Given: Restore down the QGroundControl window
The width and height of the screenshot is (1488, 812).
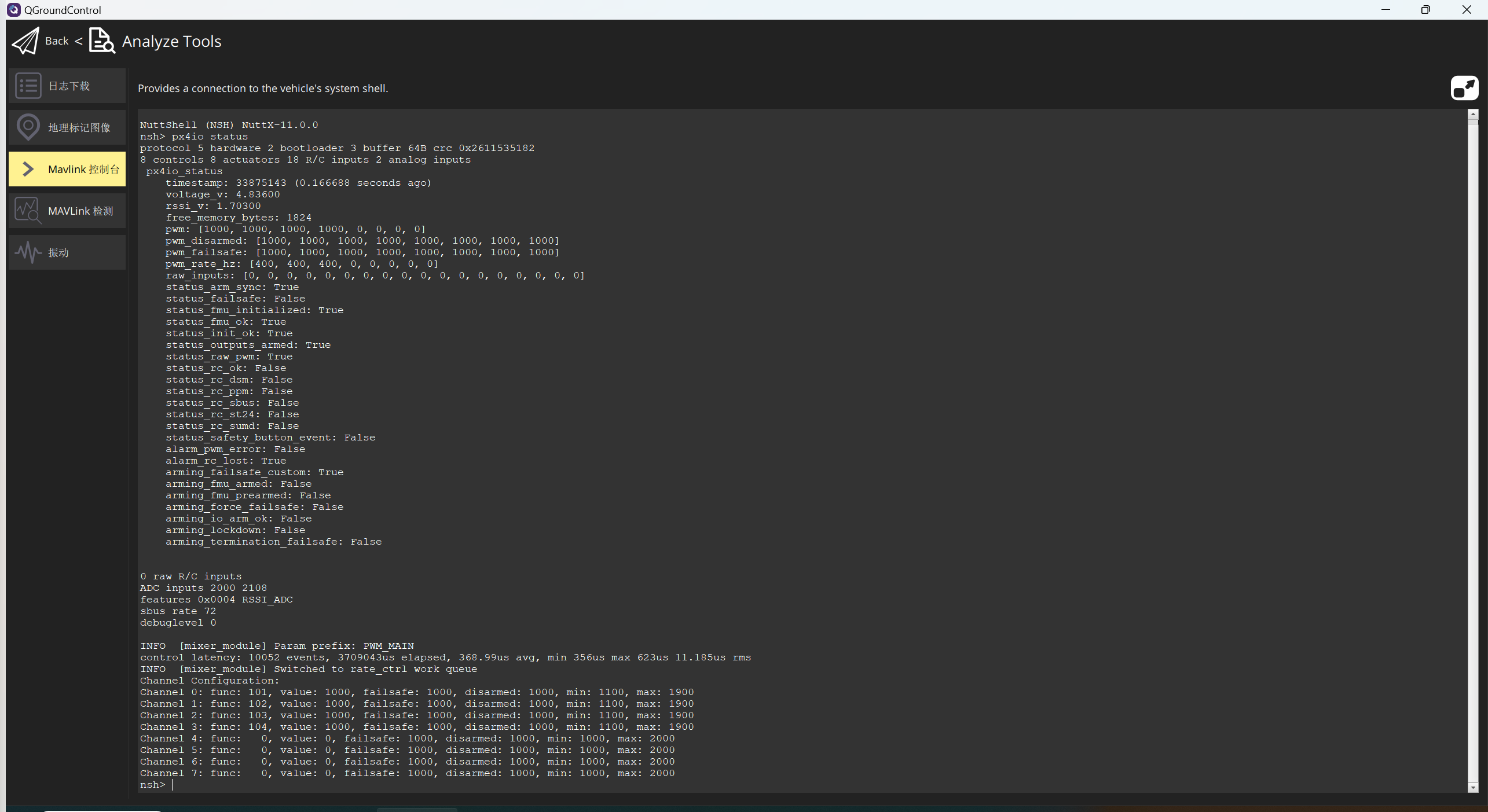Looking at the screenshot, I should (x=1425, y=10).
